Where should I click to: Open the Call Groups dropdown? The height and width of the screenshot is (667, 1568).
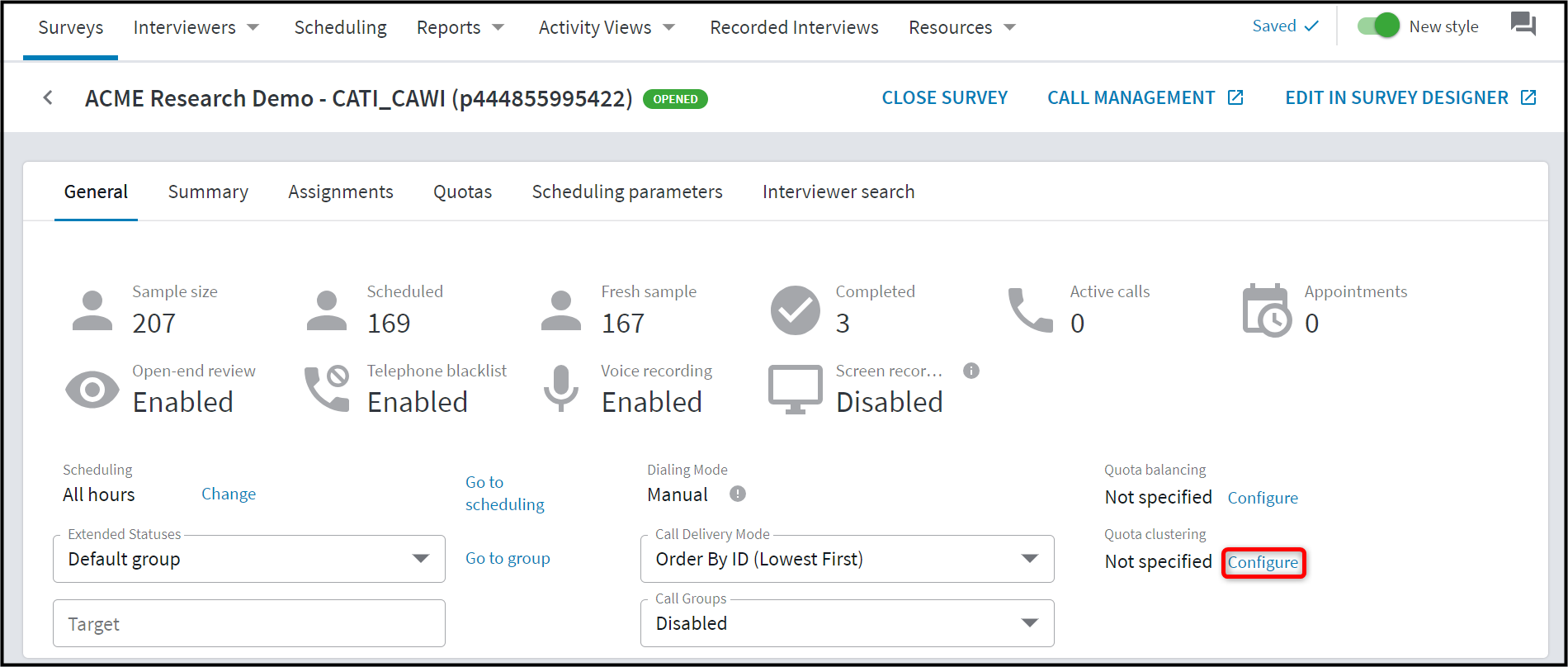tap(848, 623)
